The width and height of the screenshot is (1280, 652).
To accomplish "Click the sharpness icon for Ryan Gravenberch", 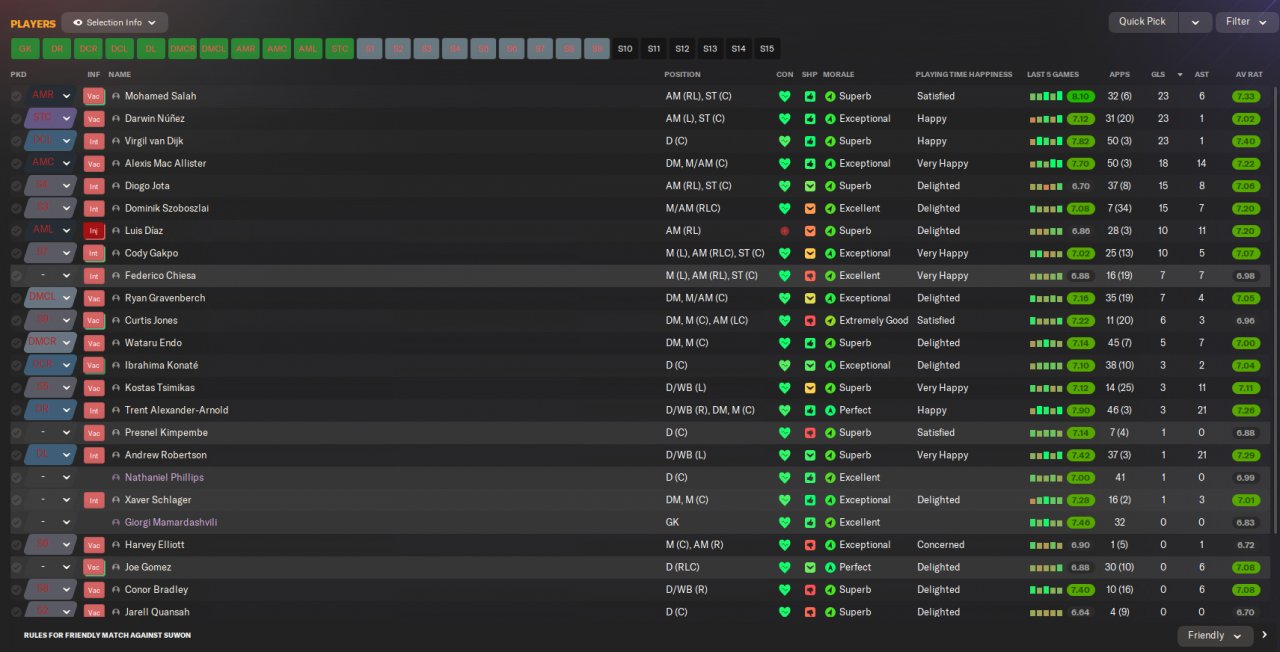I will [810, 298].
